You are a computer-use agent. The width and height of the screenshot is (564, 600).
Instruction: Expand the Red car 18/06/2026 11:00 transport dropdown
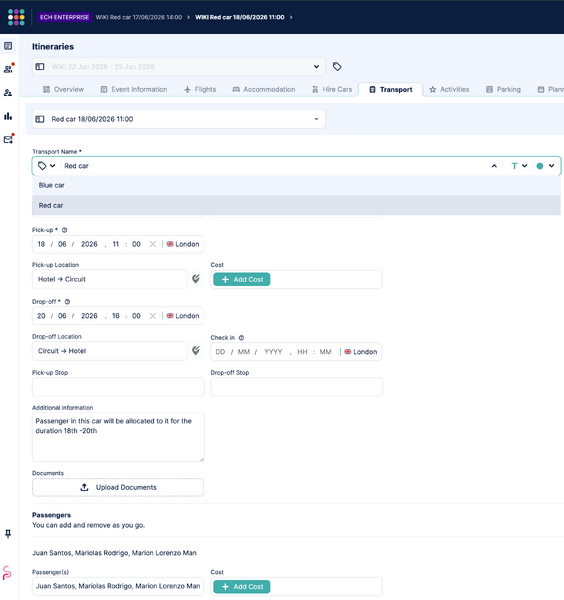316,119
